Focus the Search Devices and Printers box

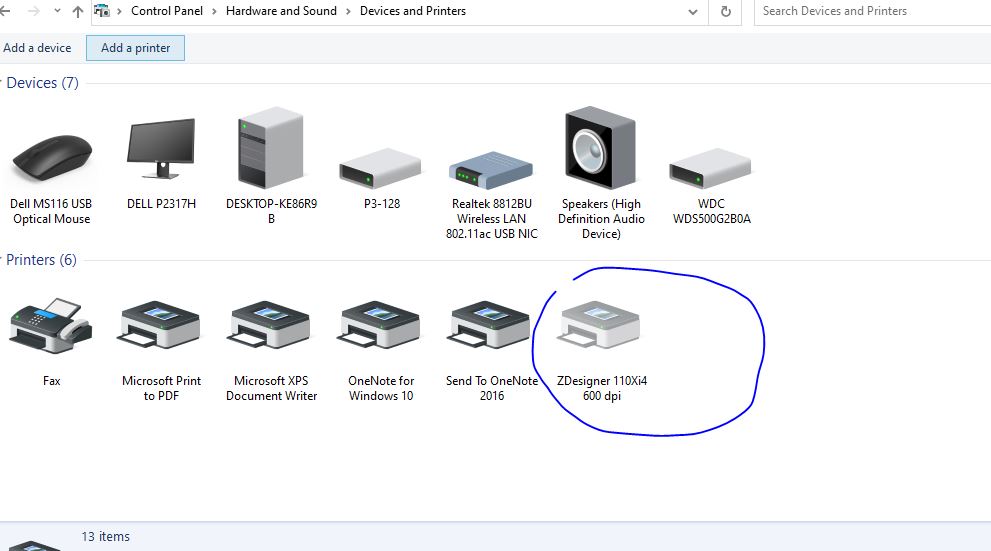tap(872, 11)
